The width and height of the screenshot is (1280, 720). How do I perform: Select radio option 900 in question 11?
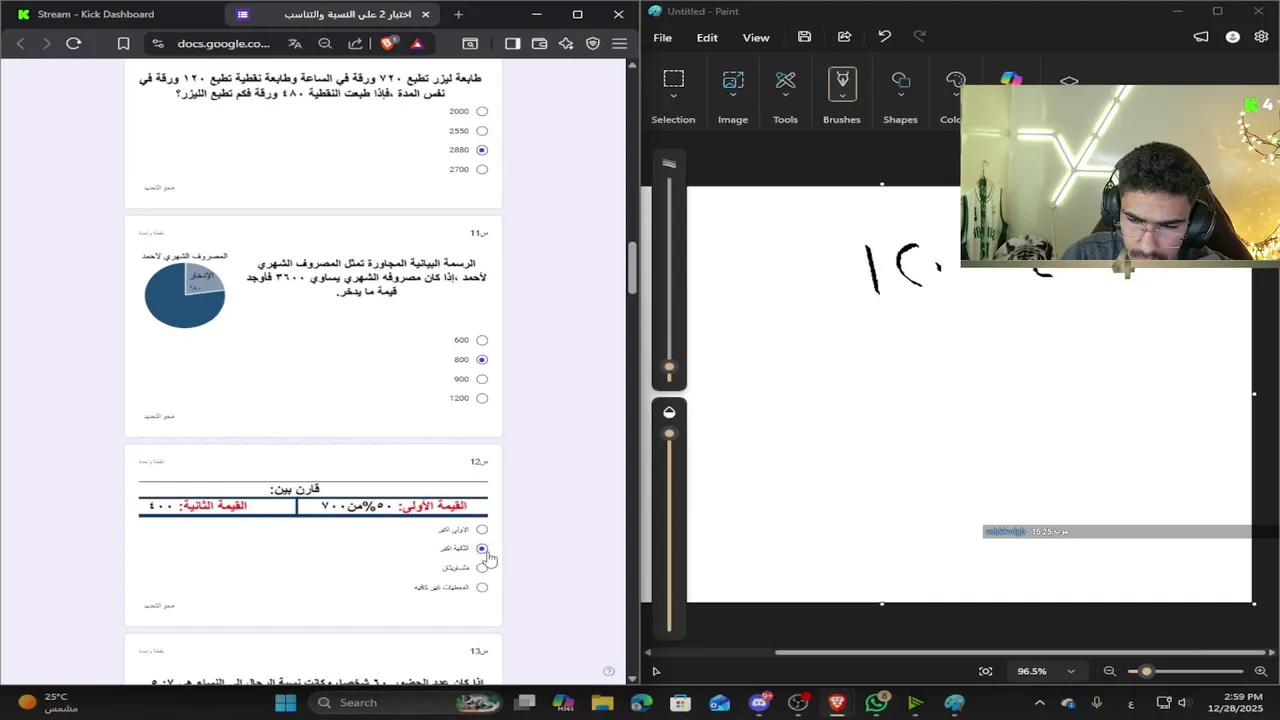[x=482, y=379]
